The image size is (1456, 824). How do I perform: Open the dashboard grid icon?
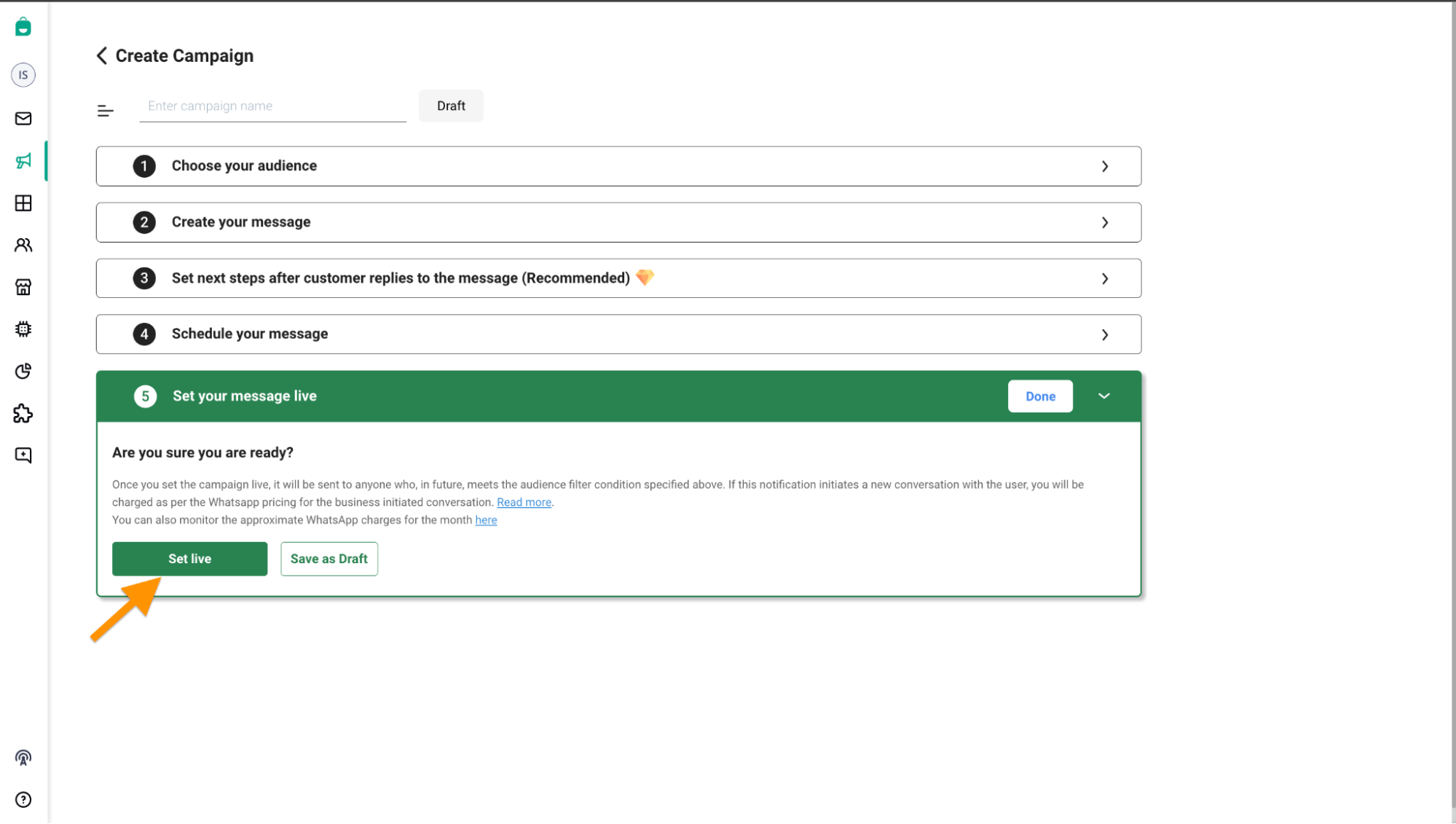click(x=23, y=203)
